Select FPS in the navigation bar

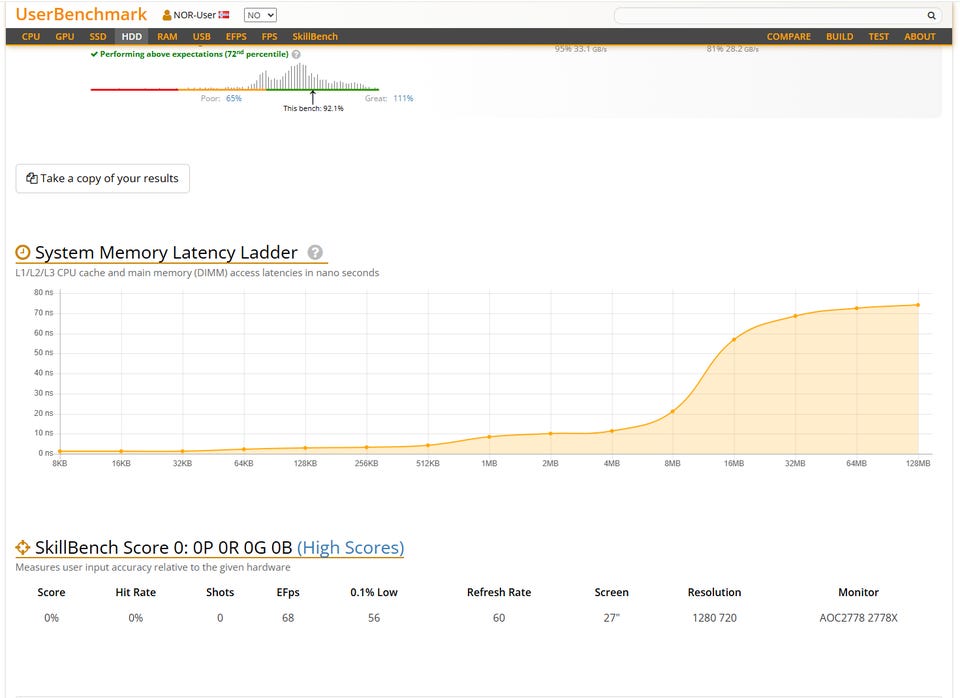pyautogui.click(x=269, y=37)
